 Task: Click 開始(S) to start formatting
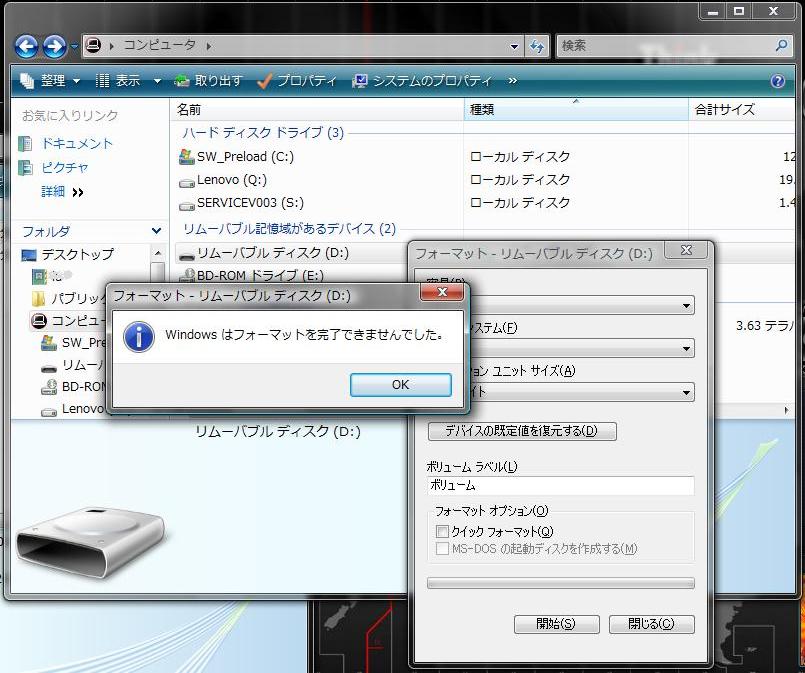(557, 624)
